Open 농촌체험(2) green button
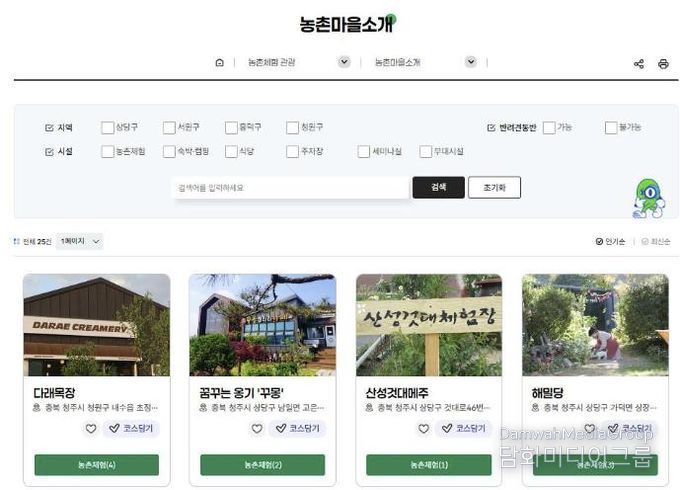 point(262,465)
